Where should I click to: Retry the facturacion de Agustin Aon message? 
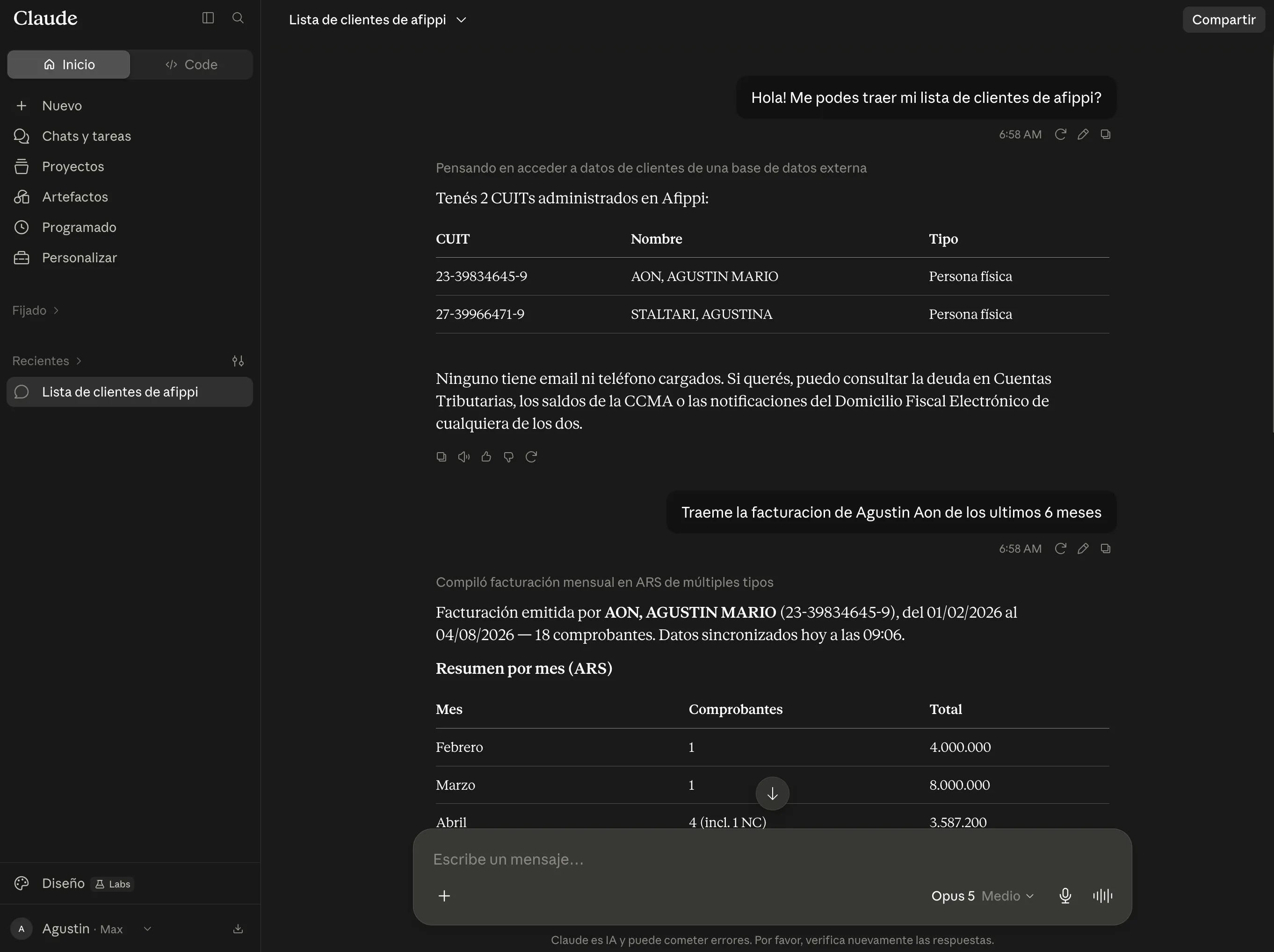pyautogui.click(x=1060, y=548)
